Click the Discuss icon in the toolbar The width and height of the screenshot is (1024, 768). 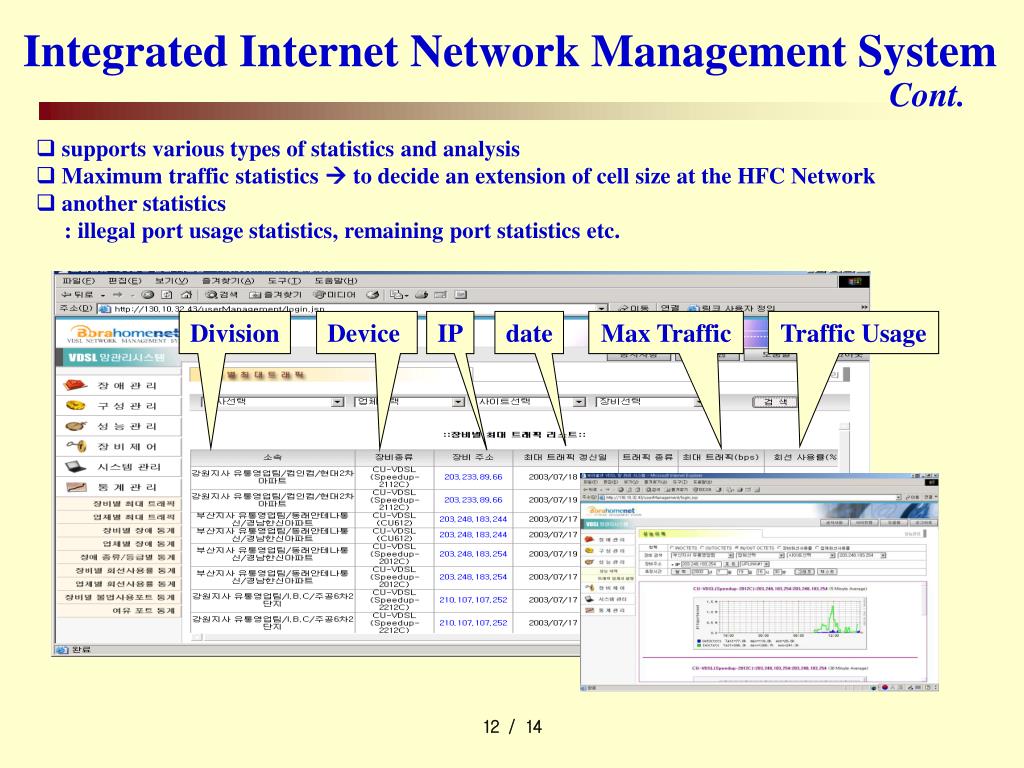(x=460, y=295)
